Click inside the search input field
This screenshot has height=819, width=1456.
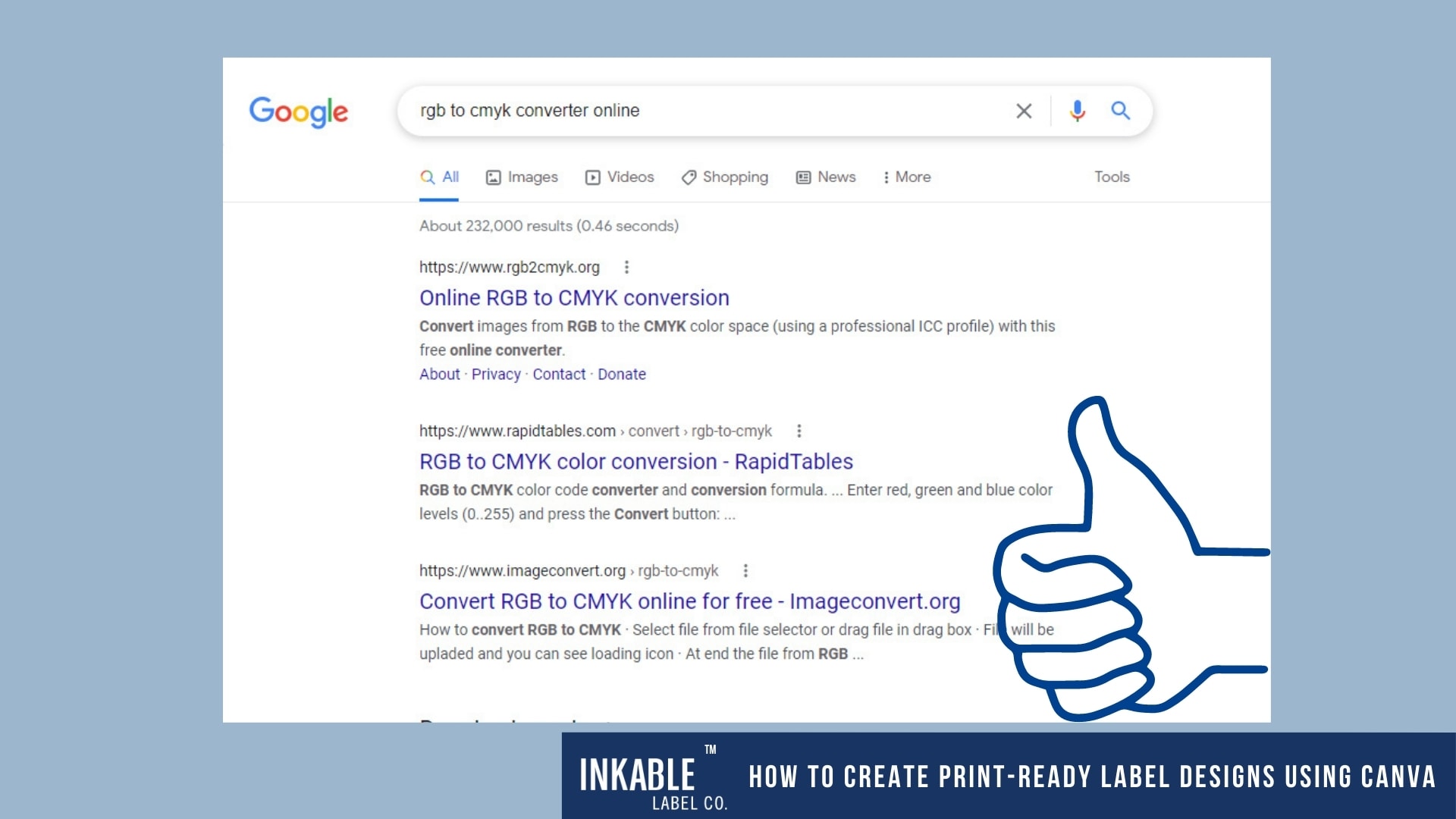coord(682,111)
